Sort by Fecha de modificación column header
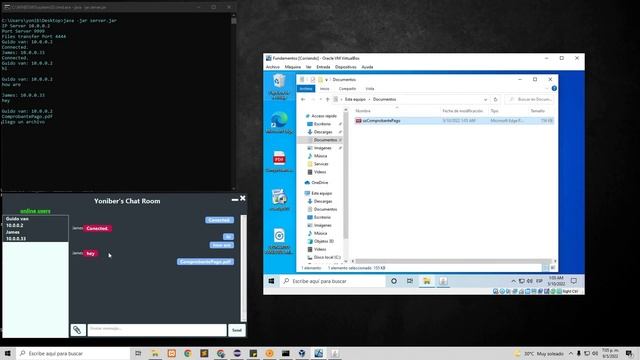 point(462,111)
